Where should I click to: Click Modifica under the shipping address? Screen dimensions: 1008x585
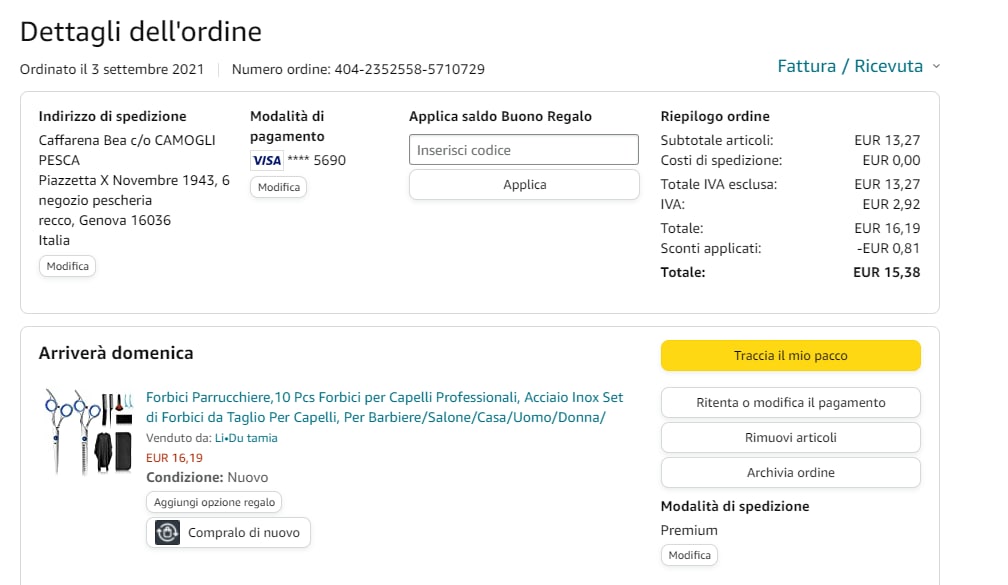click(x=67, y=266)
